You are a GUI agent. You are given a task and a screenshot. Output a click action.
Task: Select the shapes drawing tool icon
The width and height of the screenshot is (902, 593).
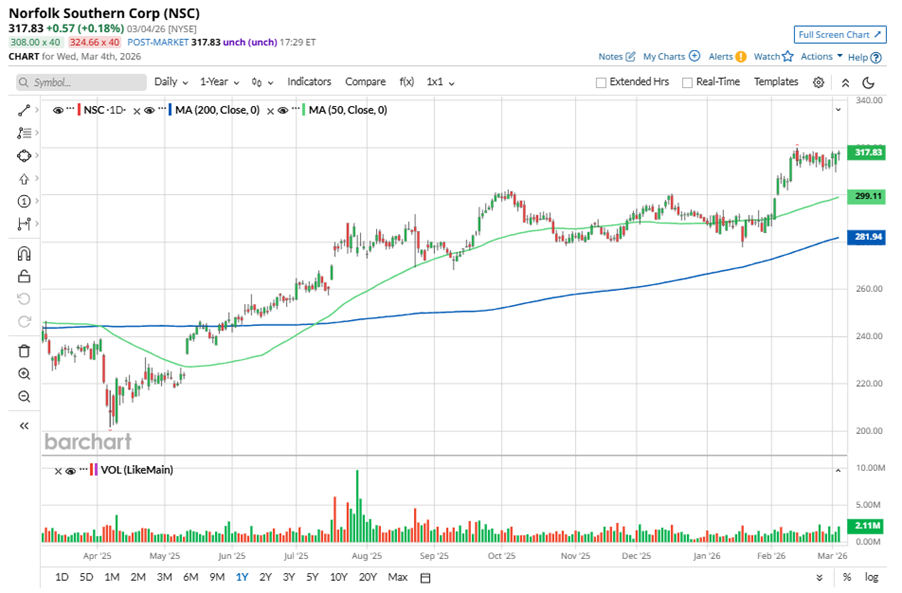(24, 156)
